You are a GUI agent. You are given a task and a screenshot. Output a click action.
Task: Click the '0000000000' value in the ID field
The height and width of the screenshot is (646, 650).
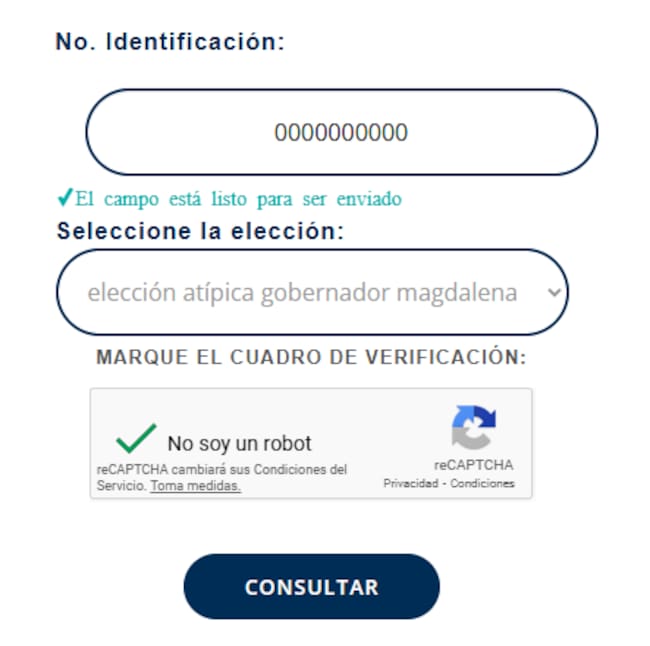341,132
